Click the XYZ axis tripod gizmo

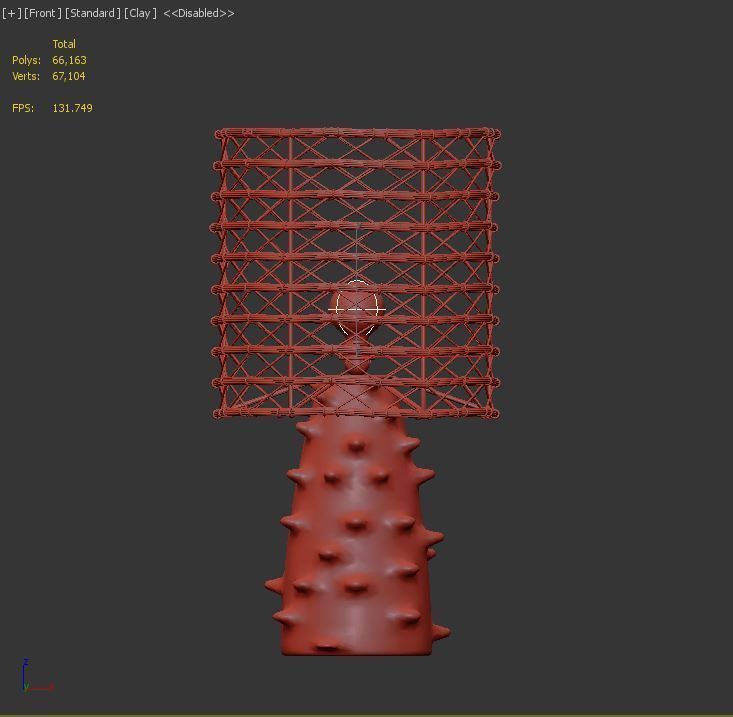[x=37, y=675]
